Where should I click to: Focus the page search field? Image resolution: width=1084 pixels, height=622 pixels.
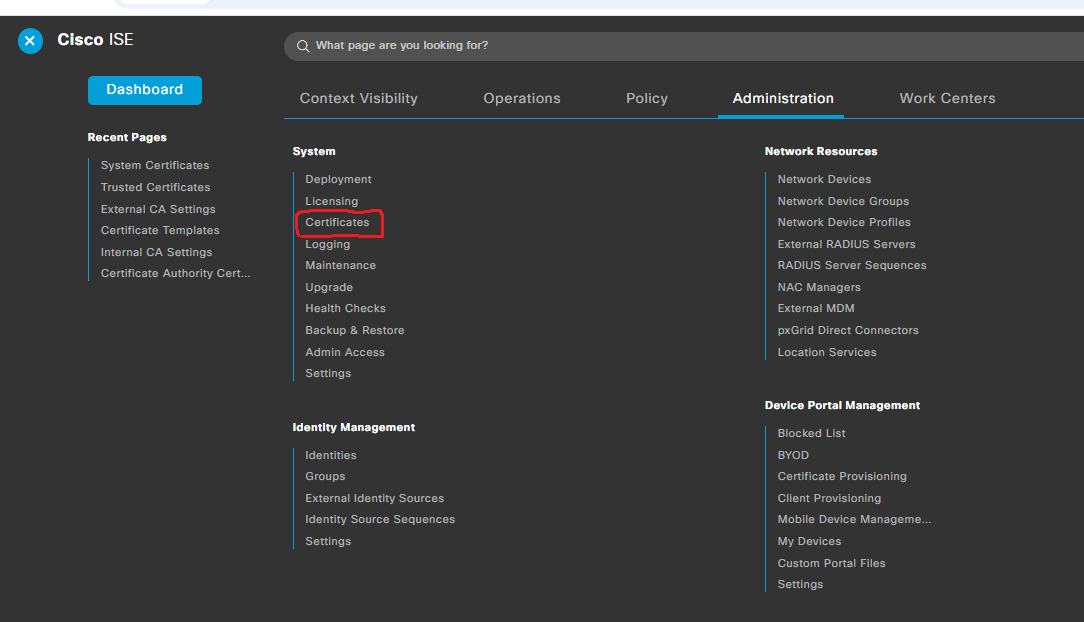coord(684,46)
